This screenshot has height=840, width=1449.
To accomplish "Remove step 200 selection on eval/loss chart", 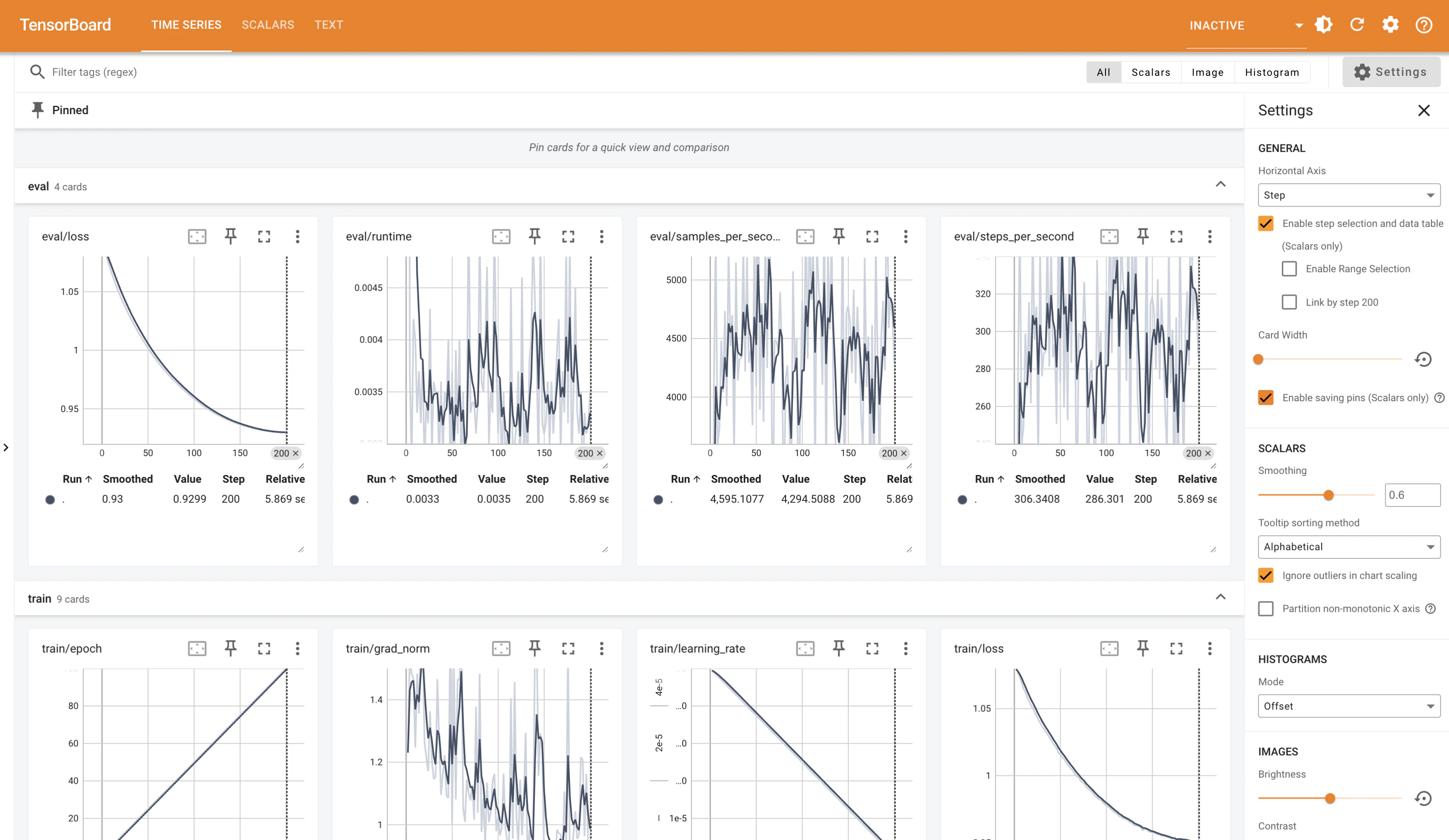I will coord(296,453).
